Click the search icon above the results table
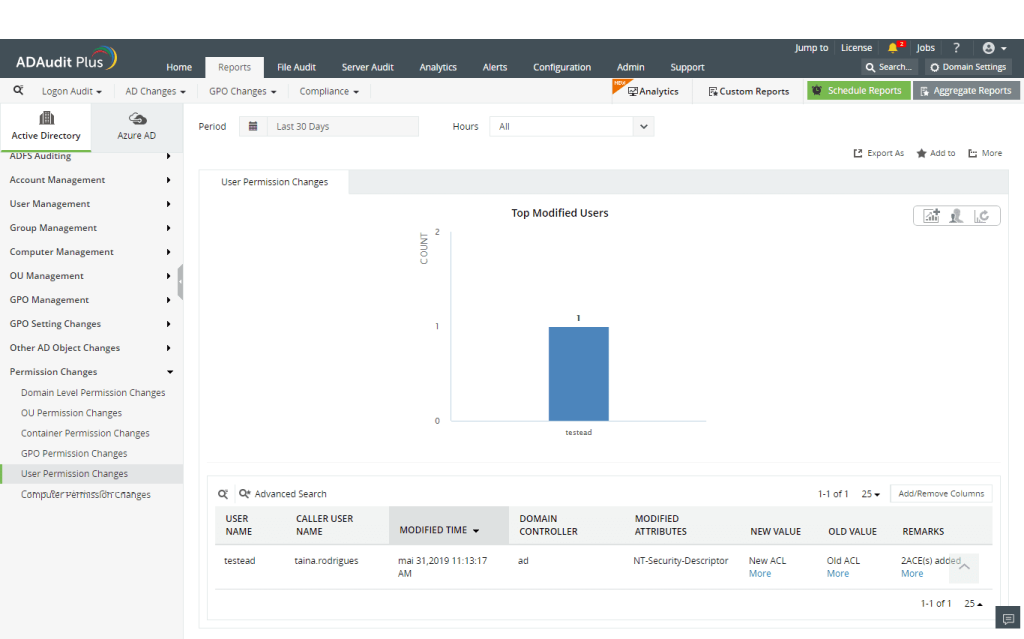Image resolution: width=1024 pixels, height=639 pixels. 223,494
